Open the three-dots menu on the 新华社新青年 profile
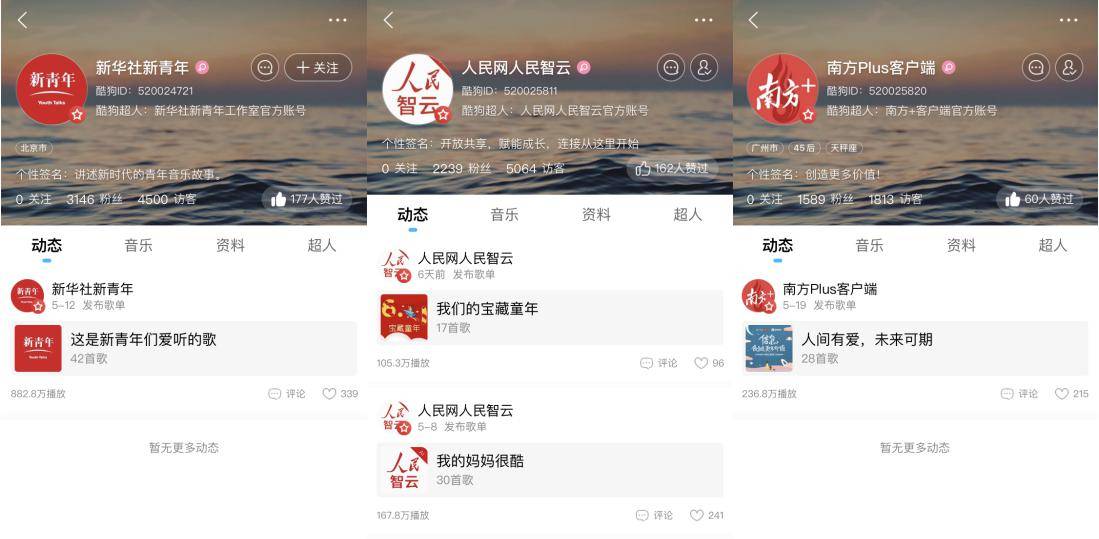The width and height of the screenshot is (1099, 539). click(338, 20)
